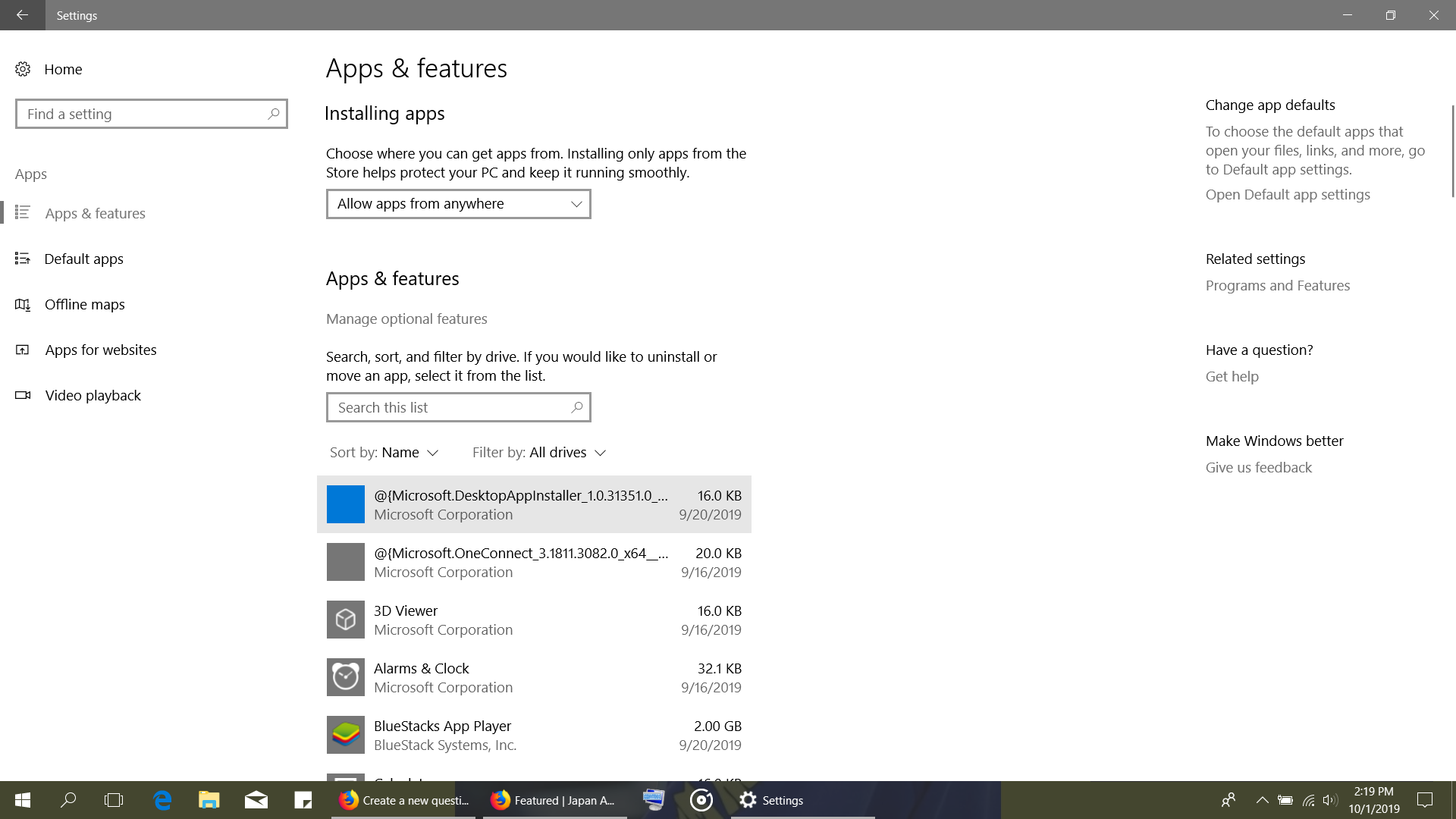Open Default apps section

[x=83, y=259]
